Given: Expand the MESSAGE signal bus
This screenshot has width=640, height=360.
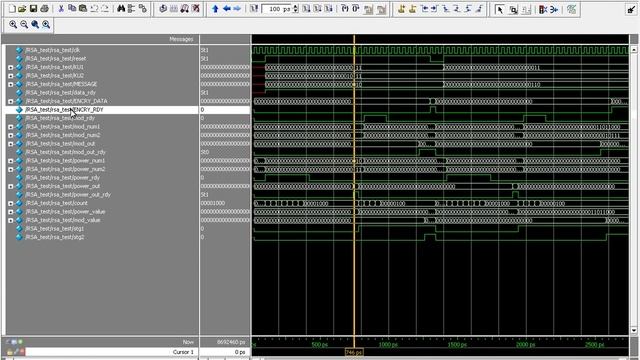Looking at the screenshot, I should point(11,84).
